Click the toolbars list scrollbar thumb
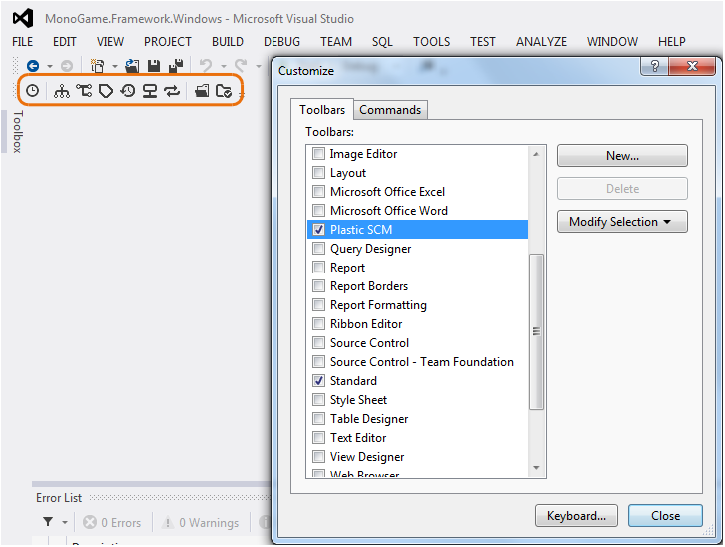Screen dimensions: 725x547 pyautogui.click(x=536, y=330)
